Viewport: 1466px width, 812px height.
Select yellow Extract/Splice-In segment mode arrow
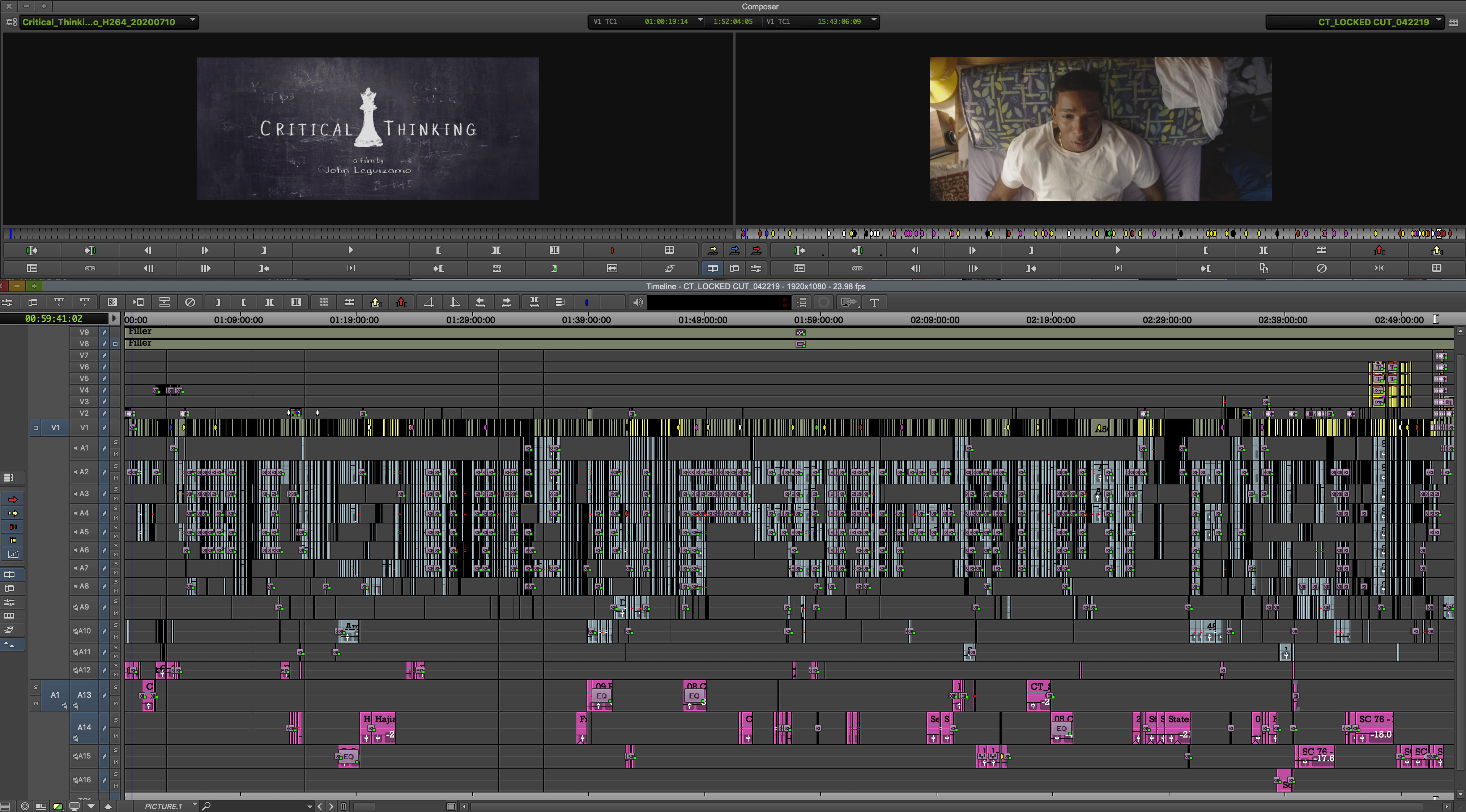pyautogui.click(x=13, y=513)
